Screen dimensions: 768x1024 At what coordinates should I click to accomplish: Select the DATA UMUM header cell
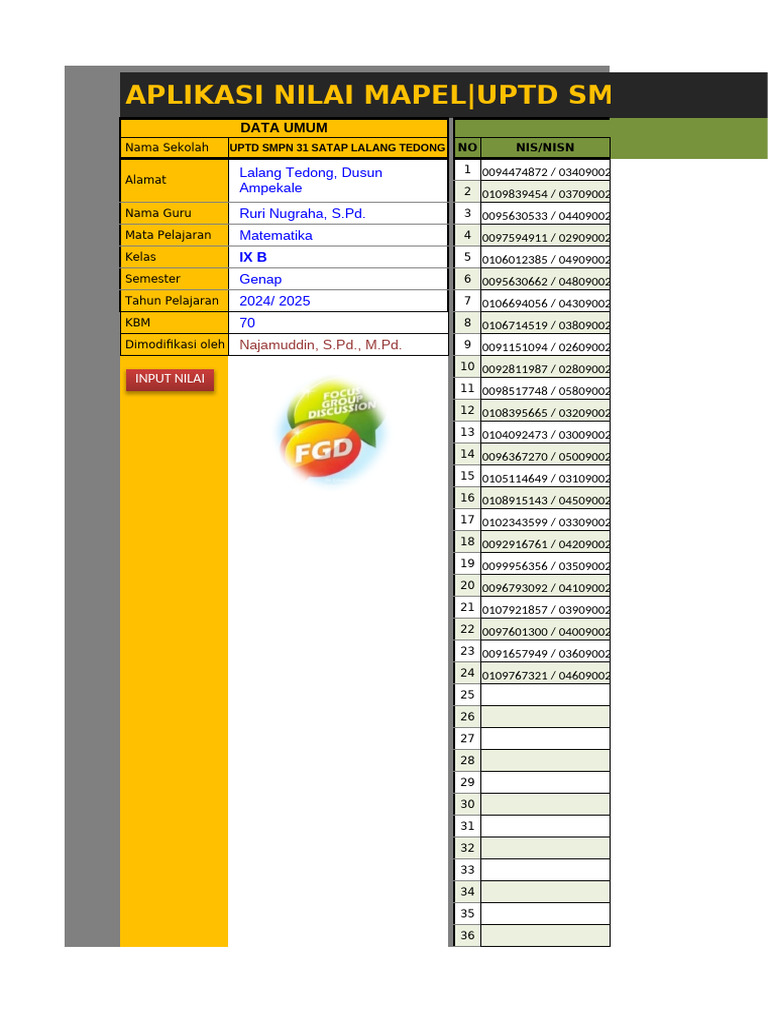point(284,128)
